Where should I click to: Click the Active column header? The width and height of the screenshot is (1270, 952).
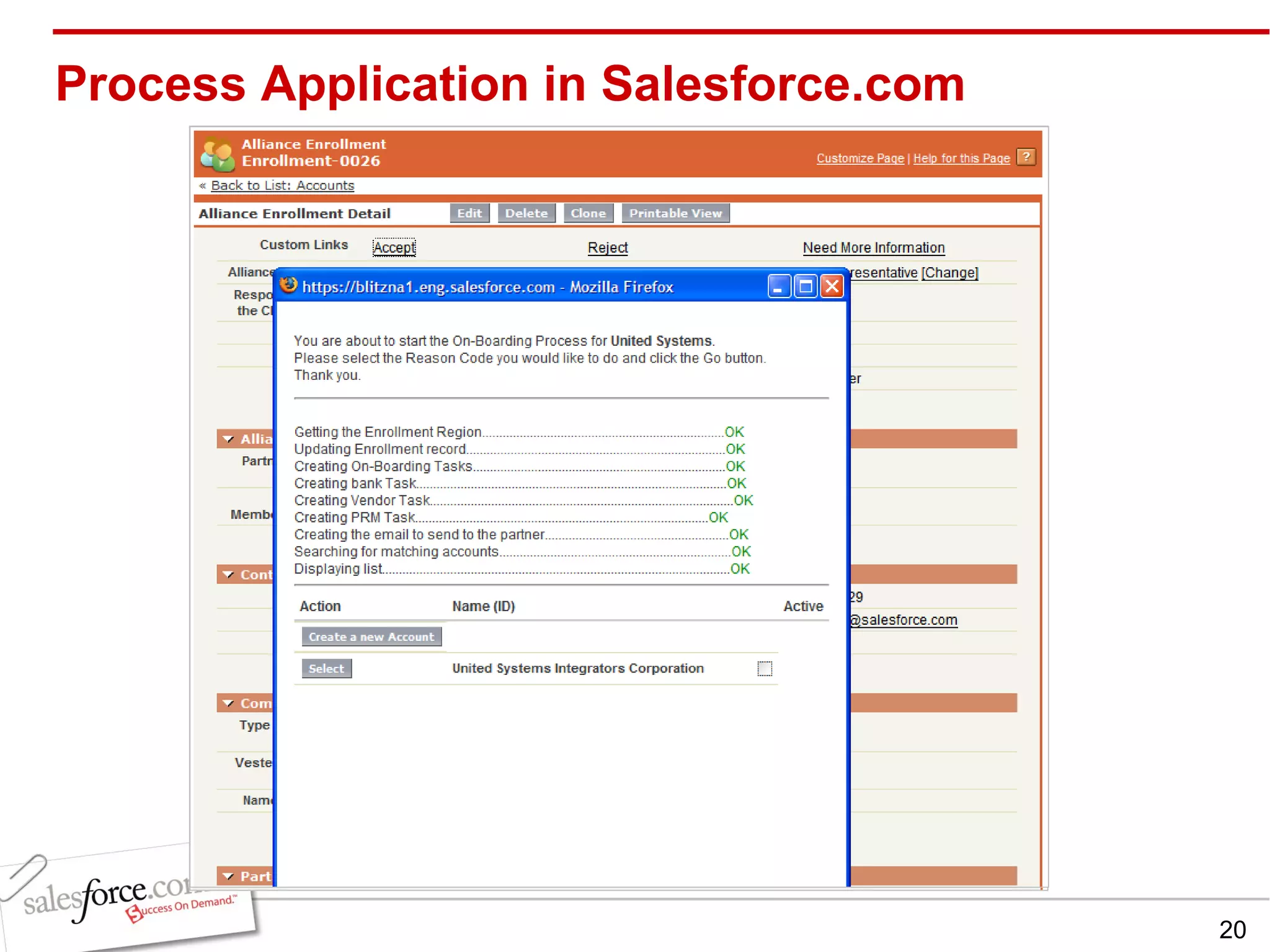tap(803, 606)
